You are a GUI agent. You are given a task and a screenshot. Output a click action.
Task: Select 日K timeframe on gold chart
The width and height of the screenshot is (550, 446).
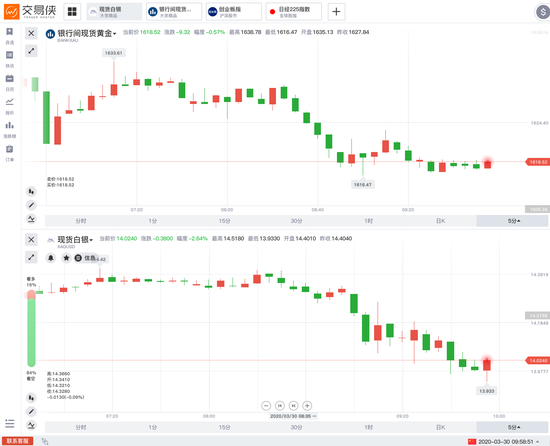coord(440,221)
